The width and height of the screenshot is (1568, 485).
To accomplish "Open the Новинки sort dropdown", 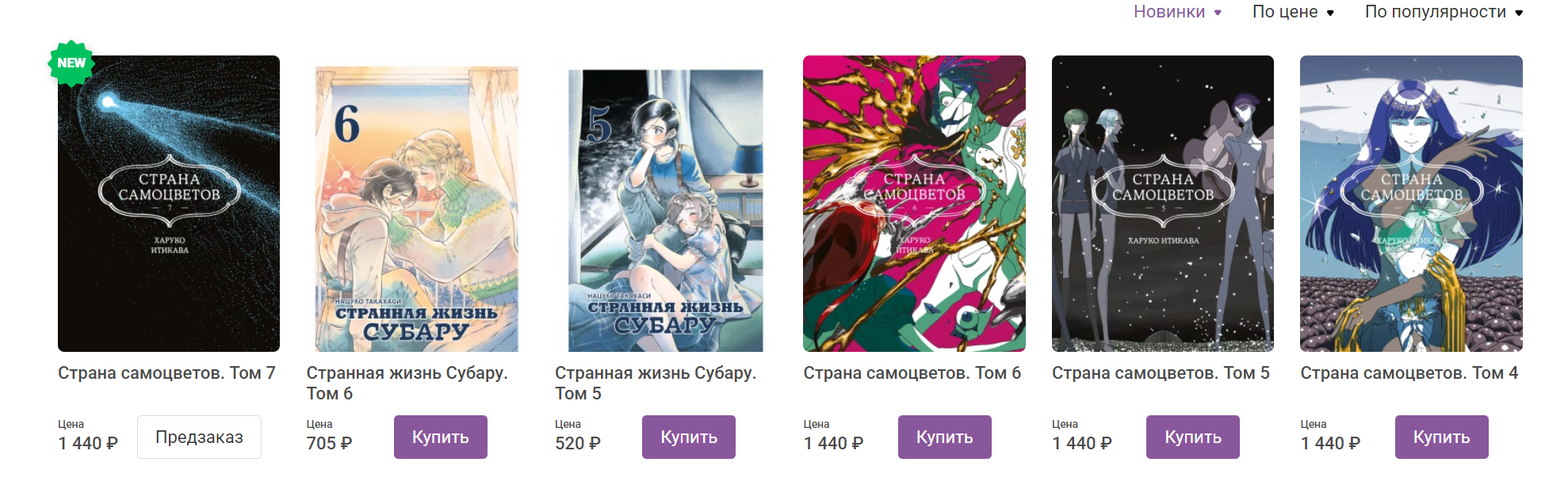I will [x=1177, y=12].
